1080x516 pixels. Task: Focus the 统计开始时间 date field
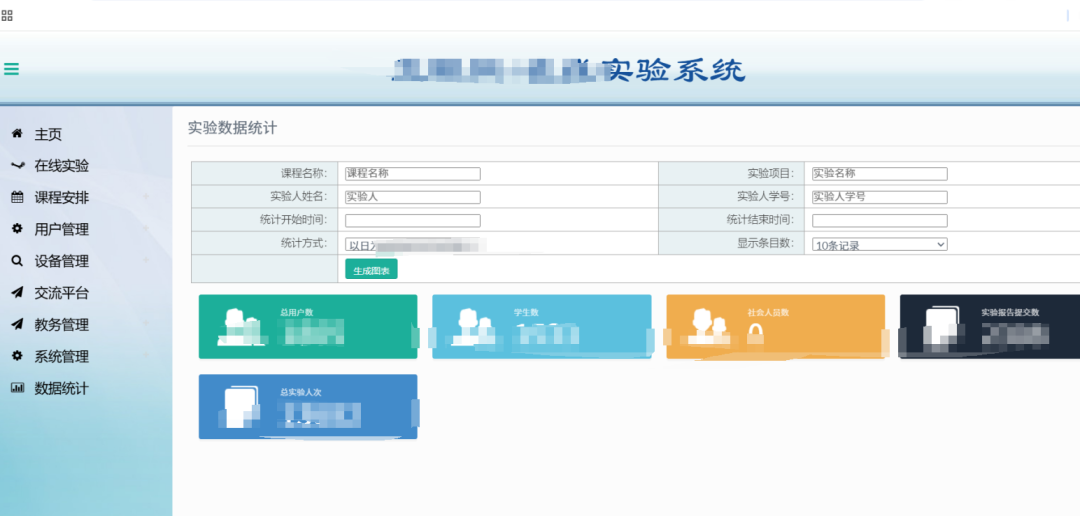(x=413, y=220)
